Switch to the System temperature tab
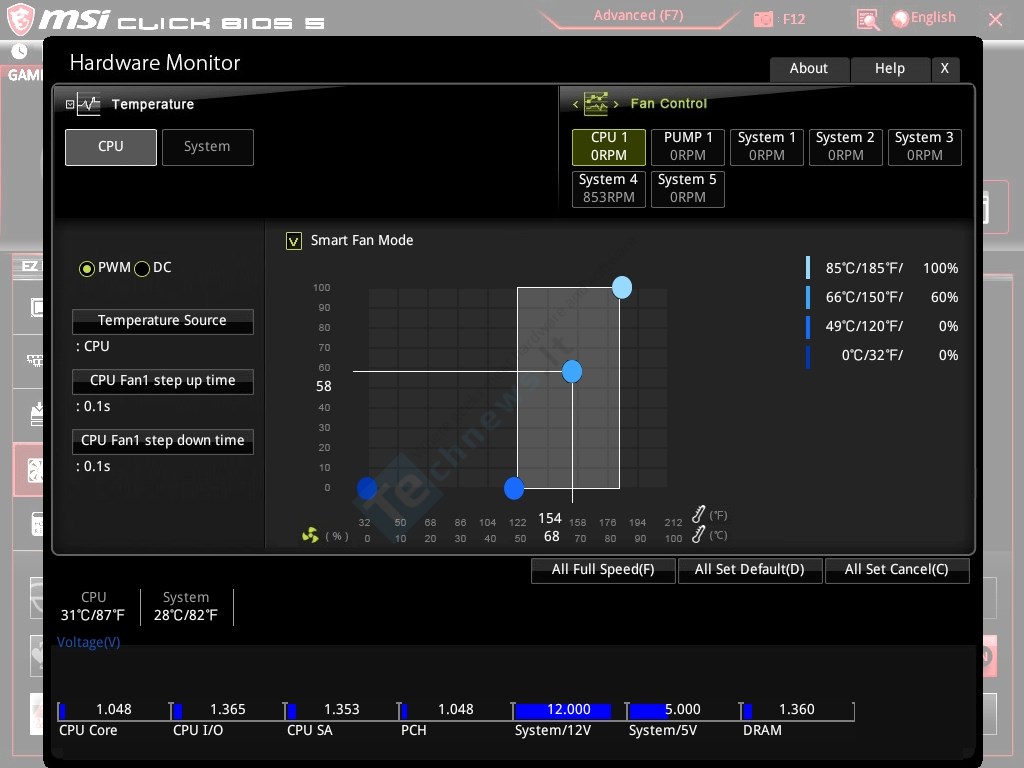 207,147
